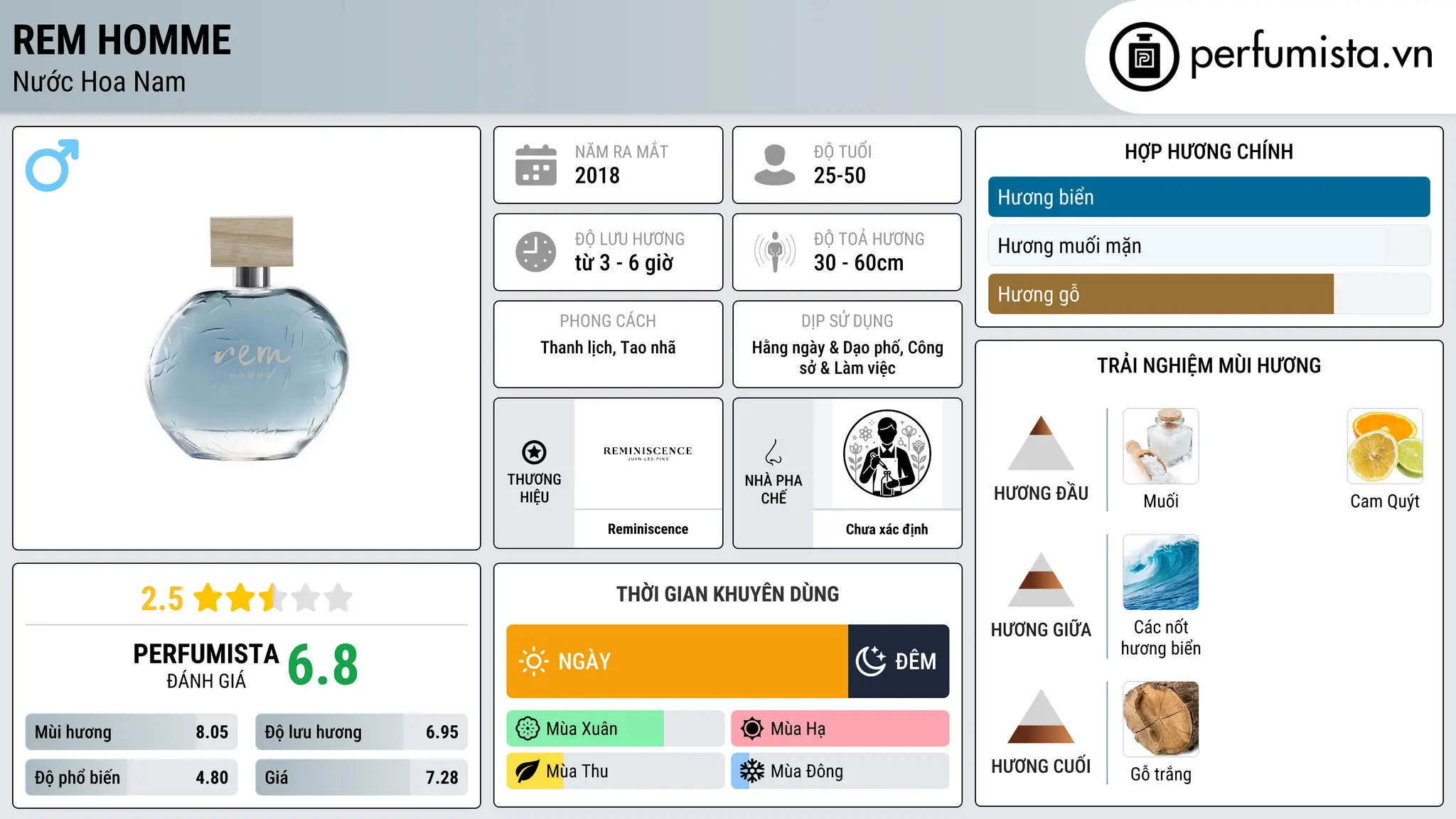Viewport: 1456px width, 819px height.
Task: Click the snowflake icon next to Mùa Đông
Action: (x=752, y=771)
